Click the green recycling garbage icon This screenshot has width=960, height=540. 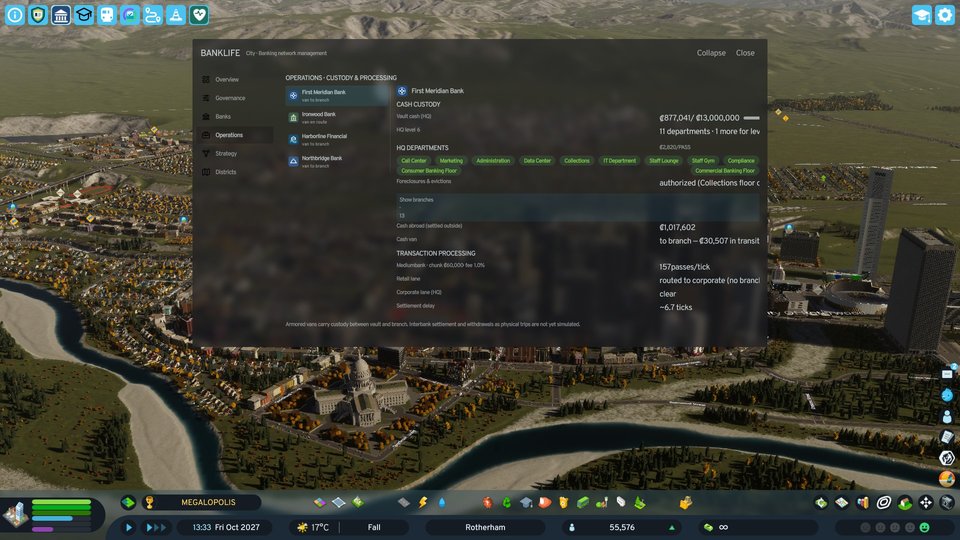(x=507, y=503)
